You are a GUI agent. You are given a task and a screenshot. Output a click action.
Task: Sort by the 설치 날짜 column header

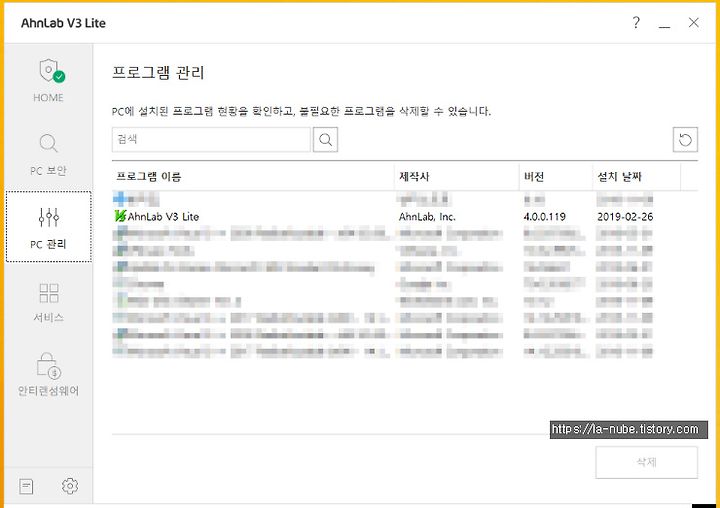click(x=636, y=176)
